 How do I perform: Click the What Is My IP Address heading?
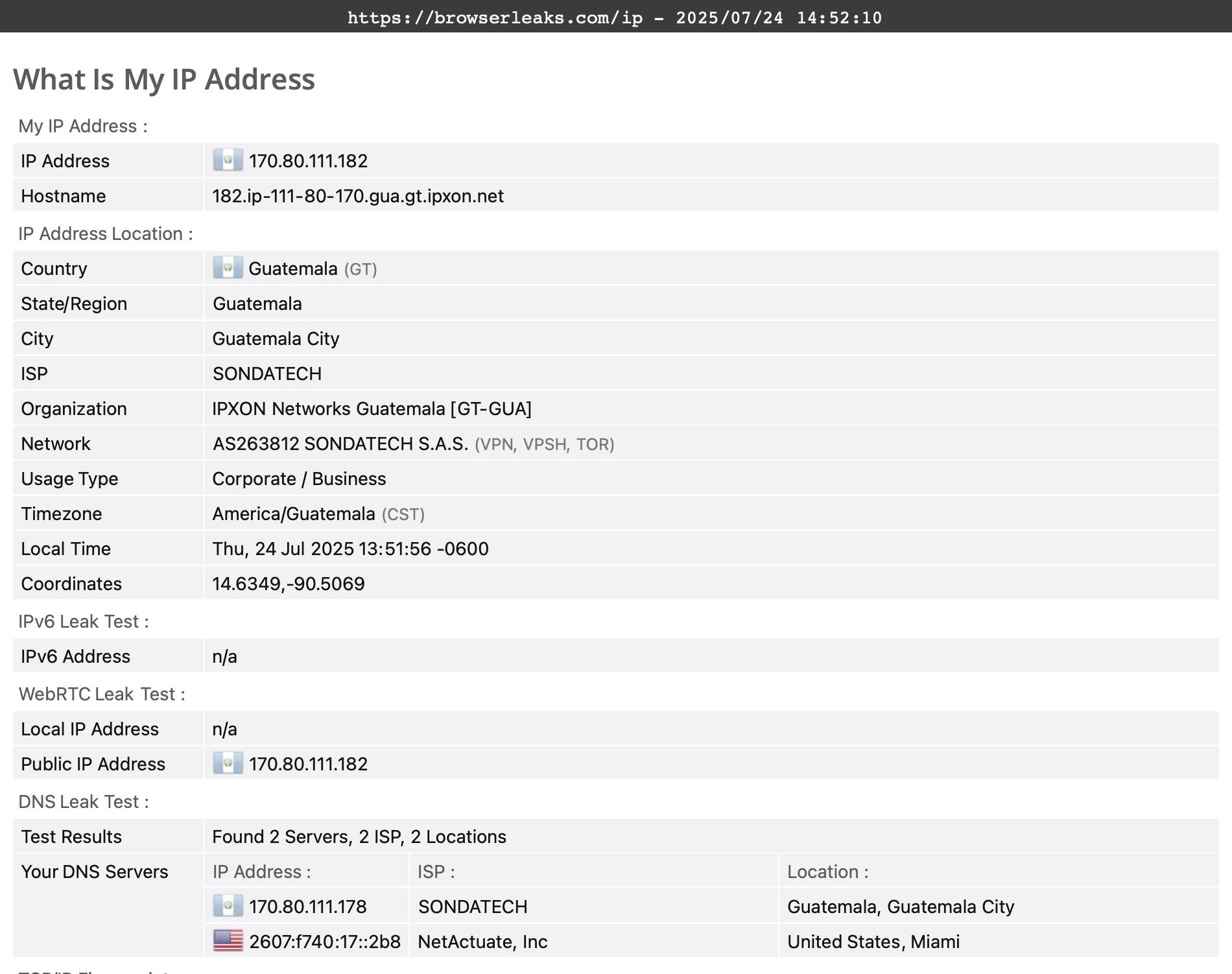(164, 79)
